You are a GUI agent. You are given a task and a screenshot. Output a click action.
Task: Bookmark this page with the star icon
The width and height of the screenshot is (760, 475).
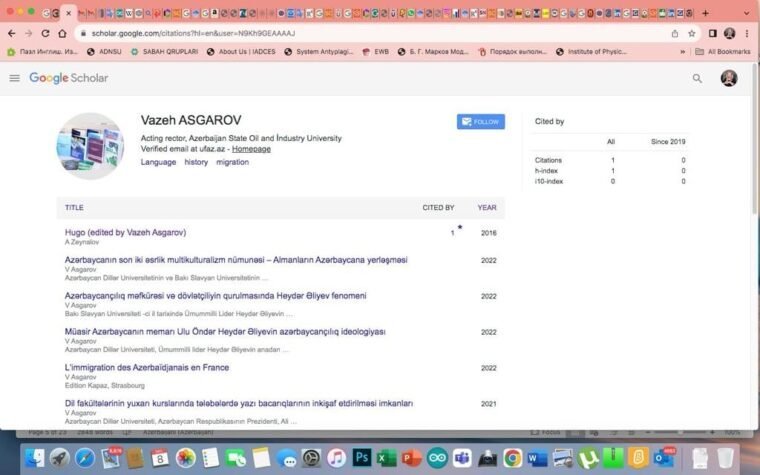(x=691, y=33)
